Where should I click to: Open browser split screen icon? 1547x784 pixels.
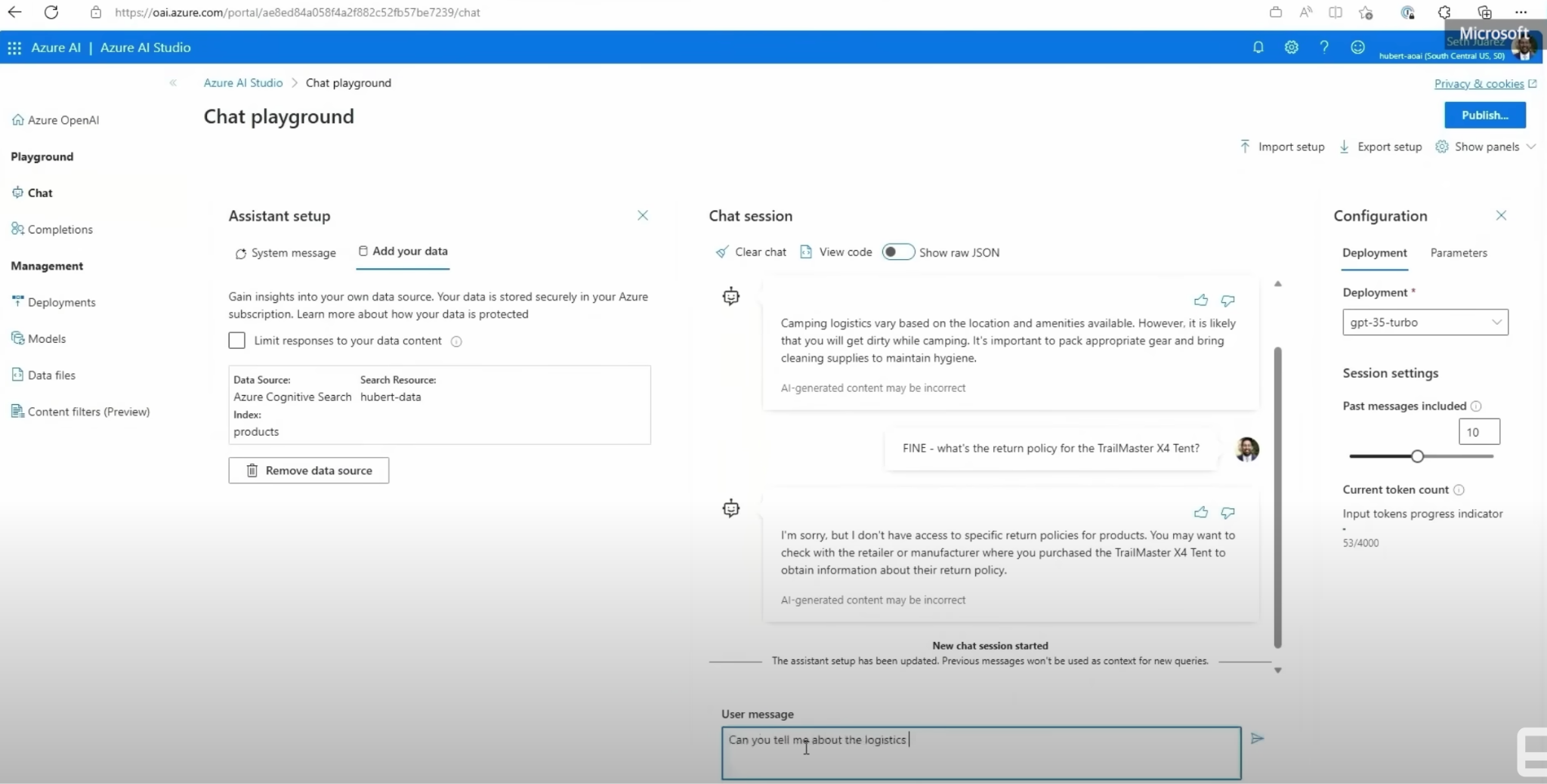point(1335,12)
